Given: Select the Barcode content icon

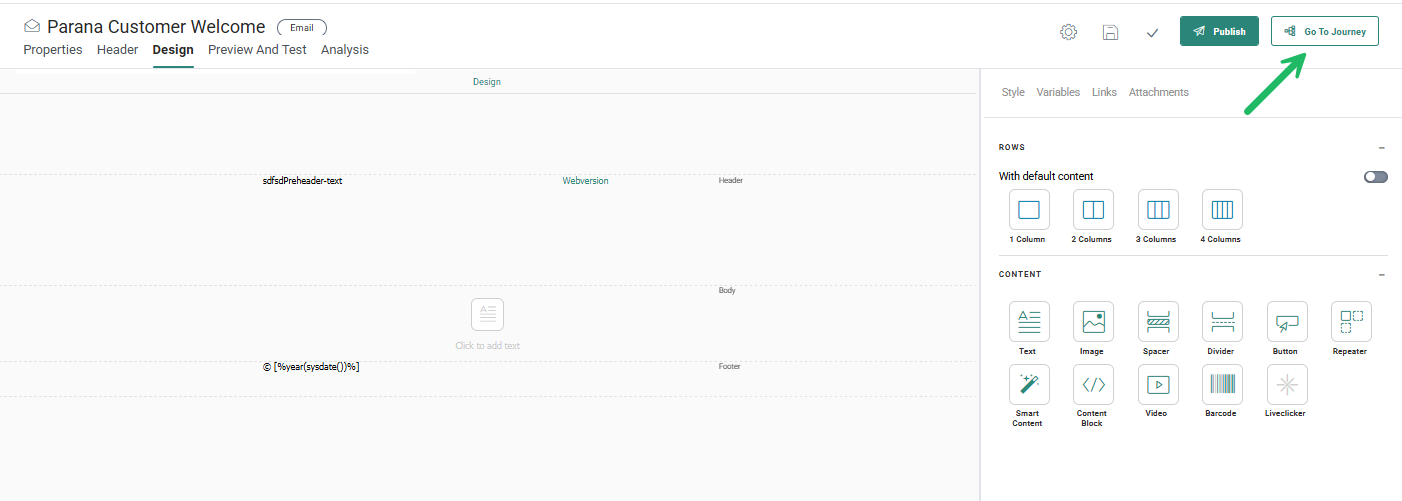Looking at the screenshot, I should (1222, 384).
